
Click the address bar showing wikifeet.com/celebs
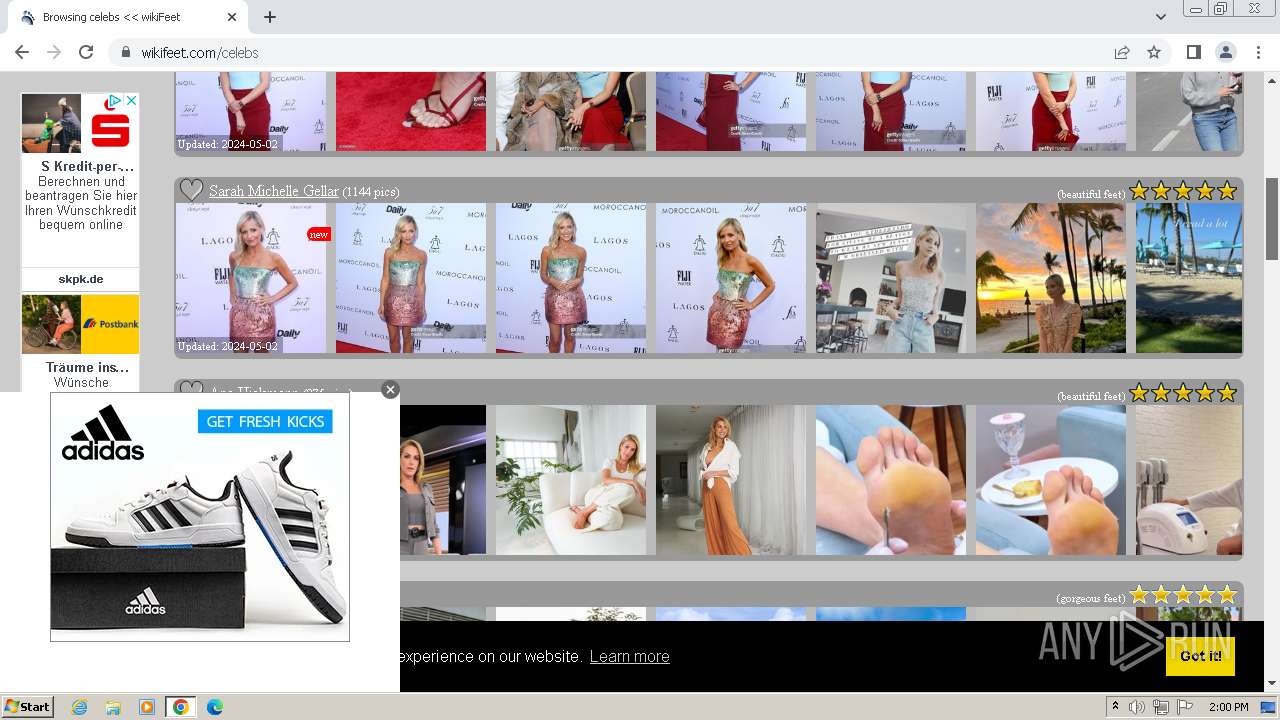pos(610,52)
